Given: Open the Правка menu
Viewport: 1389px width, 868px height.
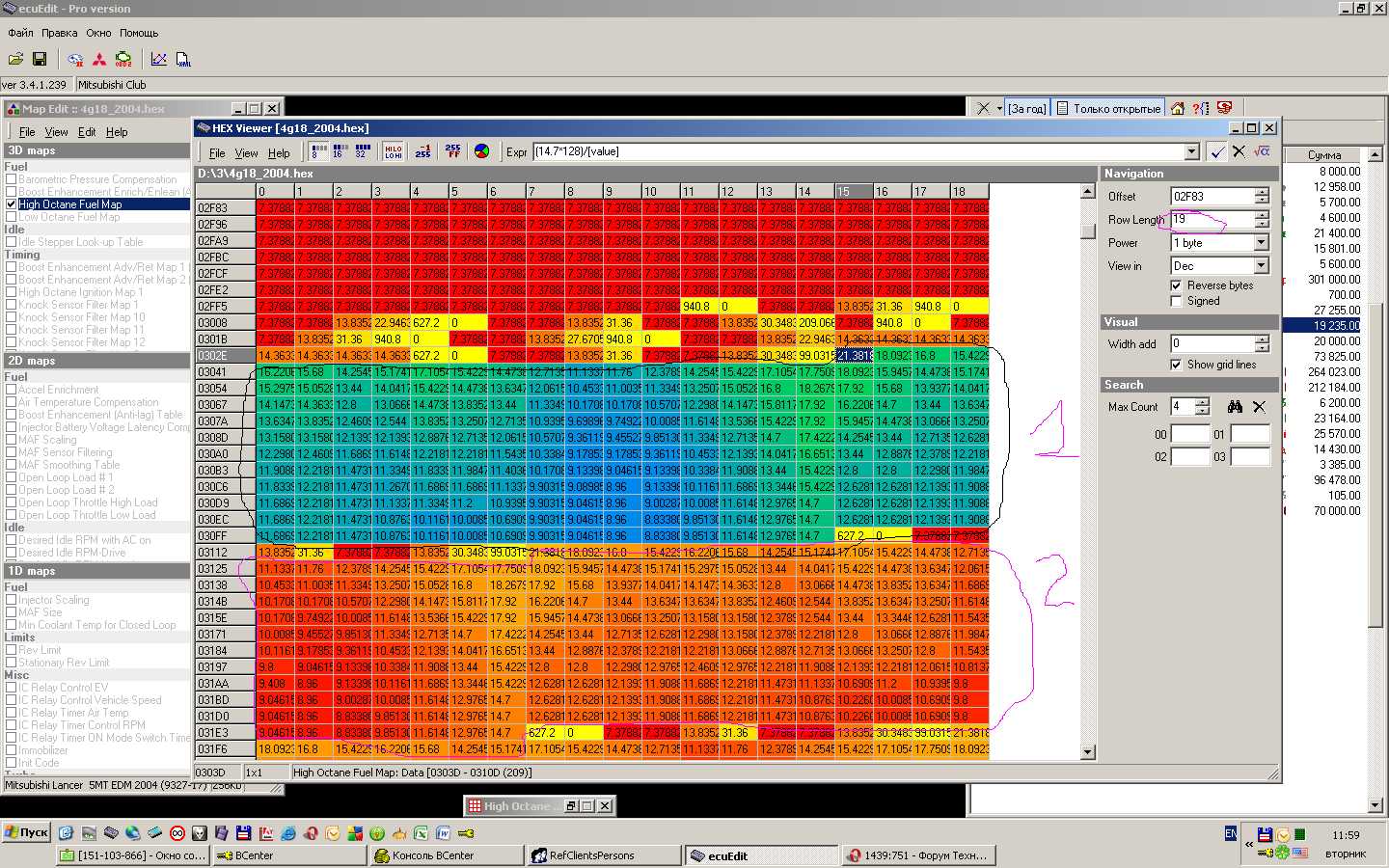Looking at the screenshot, I should point(60,33).
